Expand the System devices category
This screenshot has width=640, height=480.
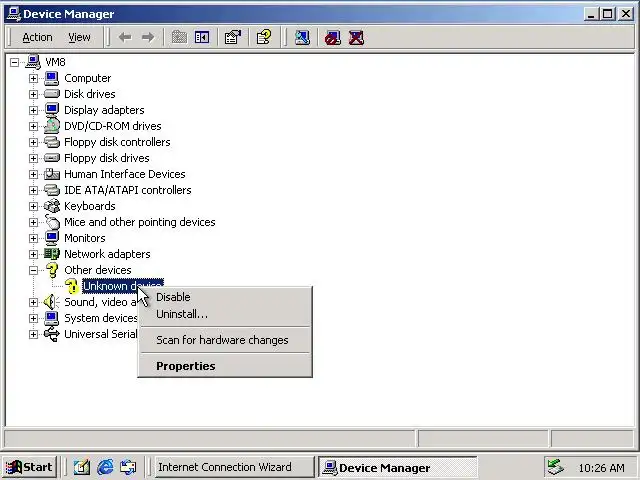[x=33, y=318]
